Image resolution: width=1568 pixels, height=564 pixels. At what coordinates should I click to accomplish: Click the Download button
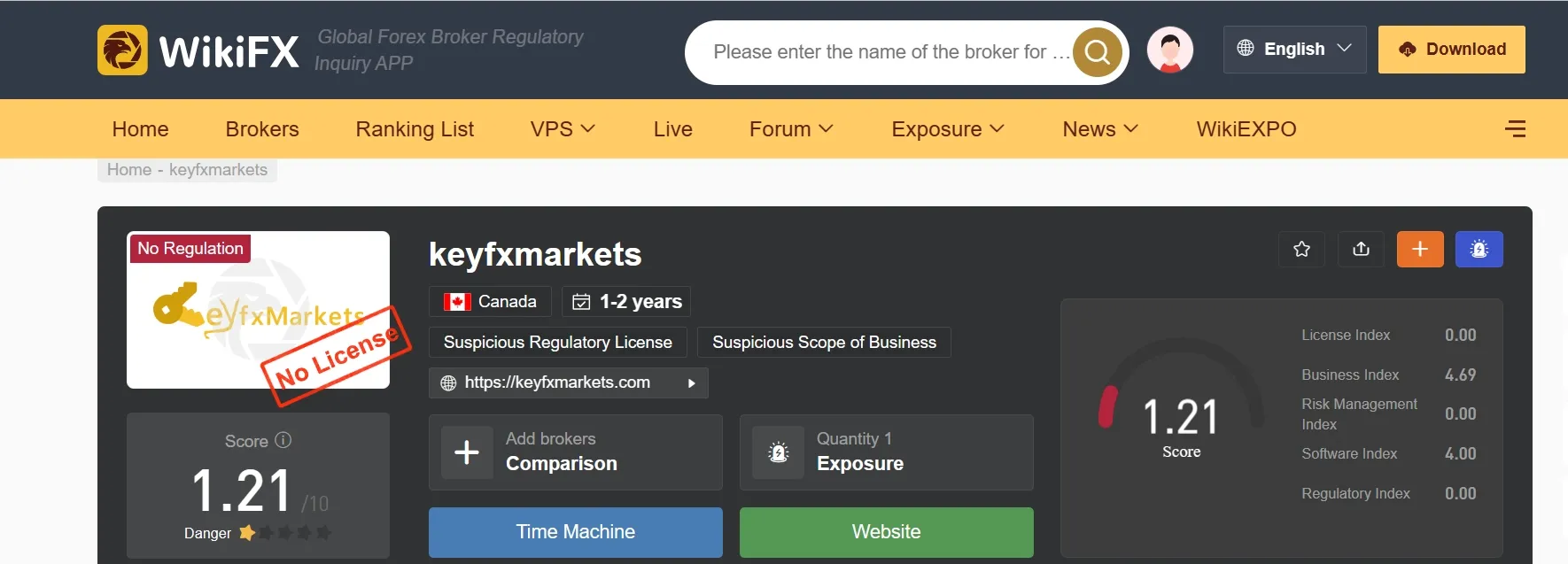(1452, 49)
